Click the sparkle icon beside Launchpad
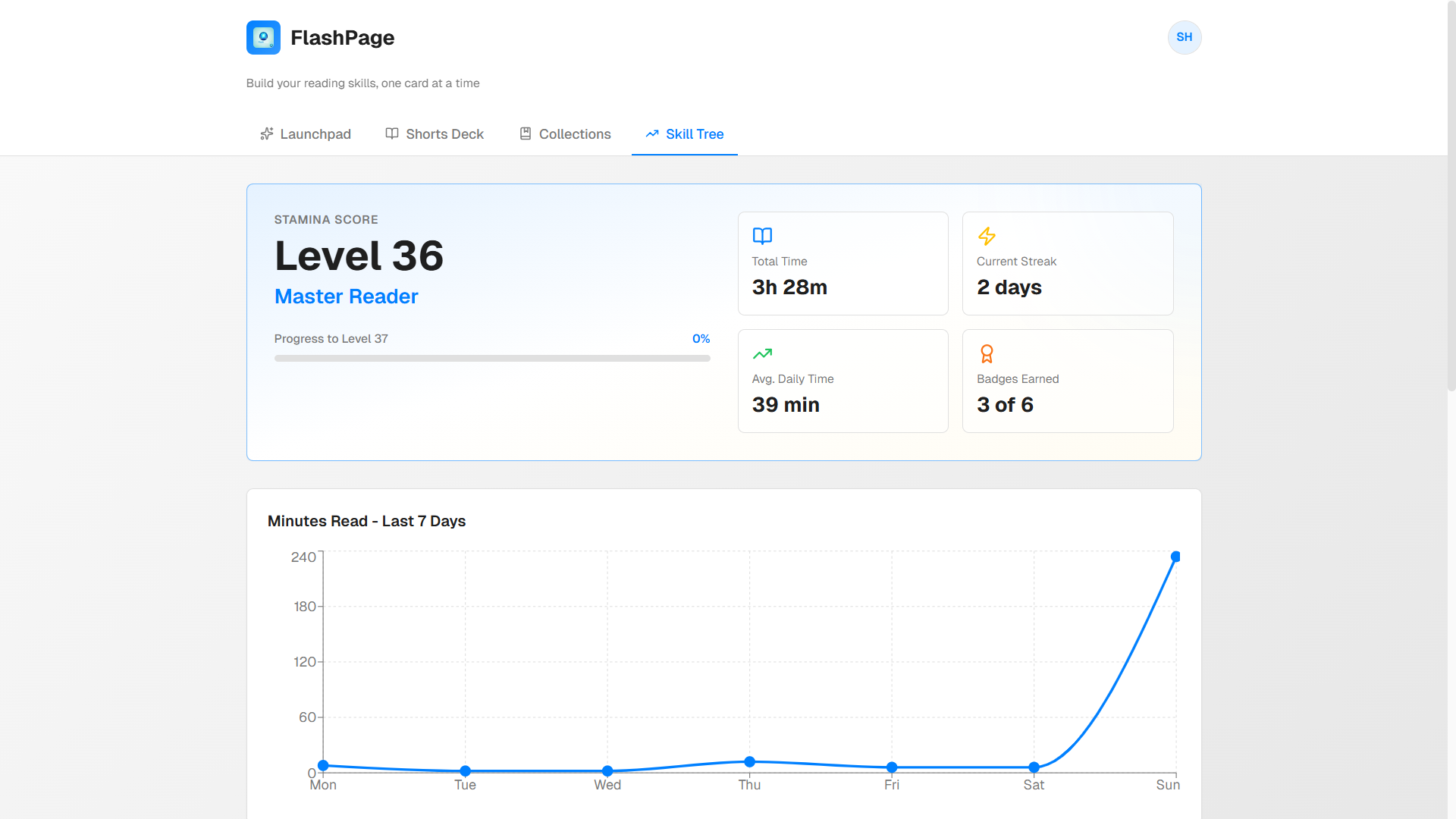Screen dimensions: 1456x819 (267, 134)
